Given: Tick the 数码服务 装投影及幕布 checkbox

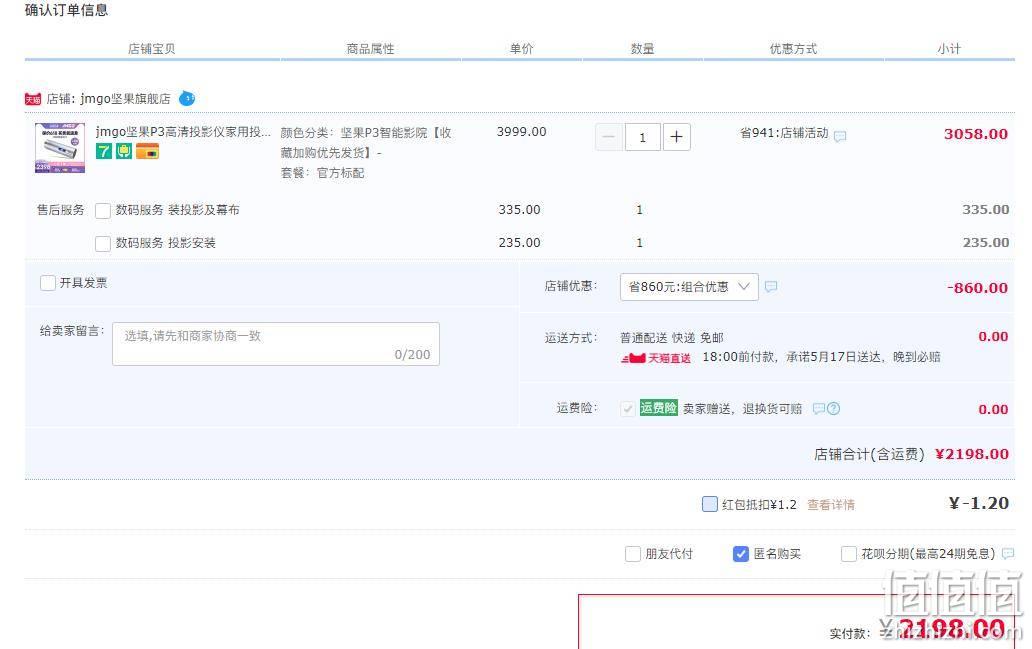Looking at the screenshot, I should pos(103,211).
